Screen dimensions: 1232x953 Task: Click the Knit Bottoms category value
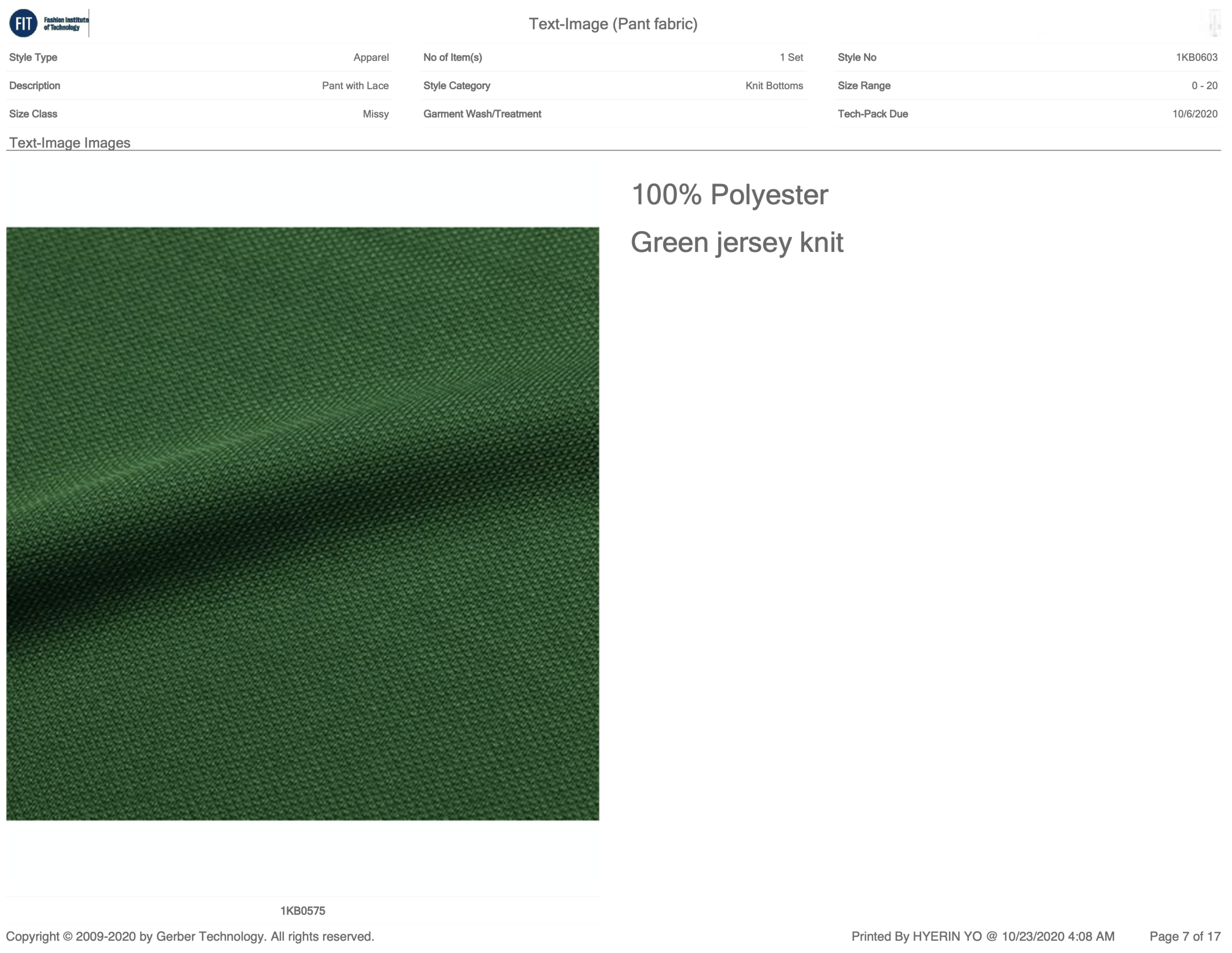774,86
